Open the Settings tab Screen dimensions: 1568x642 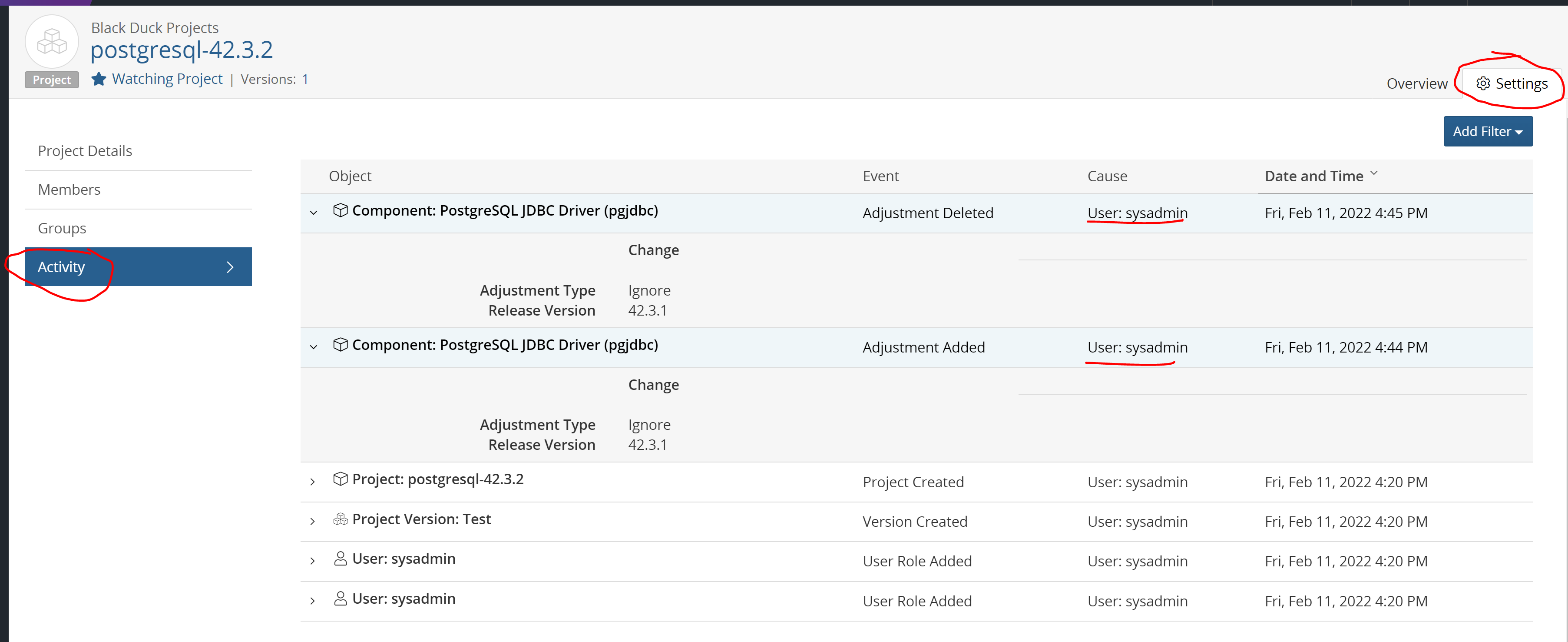tap(1512, 83)
